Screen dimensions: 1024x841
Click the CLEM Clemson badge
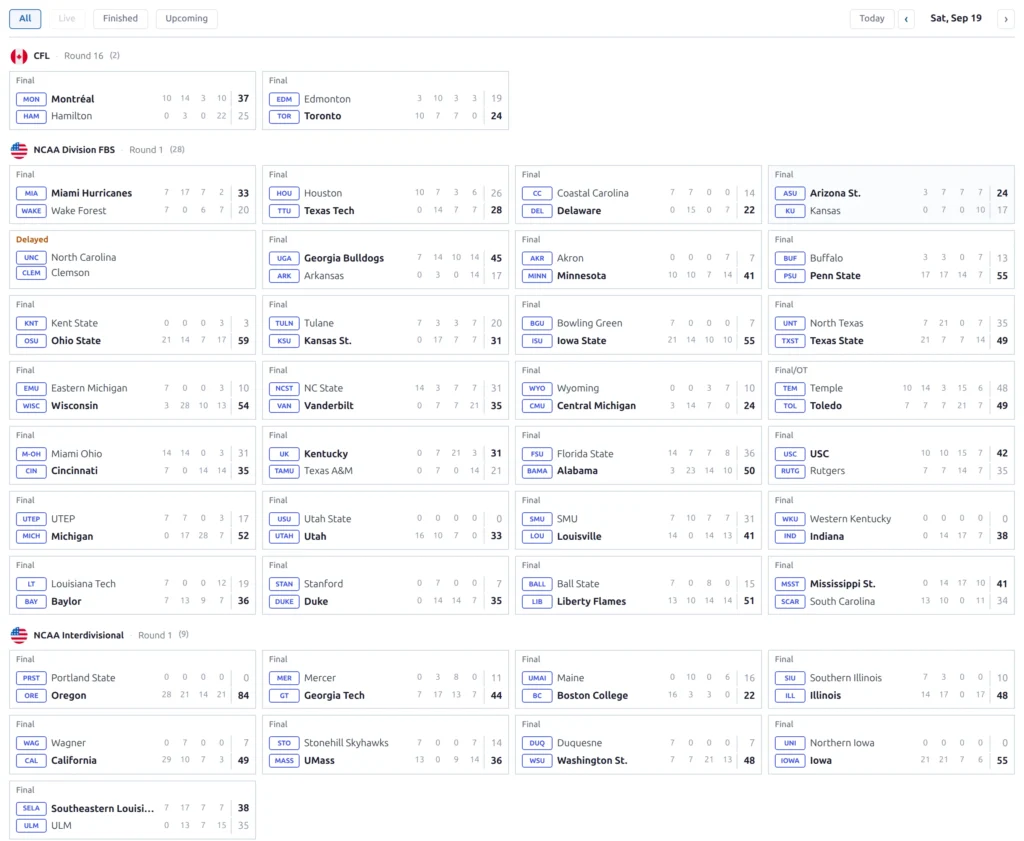point(31,273)
